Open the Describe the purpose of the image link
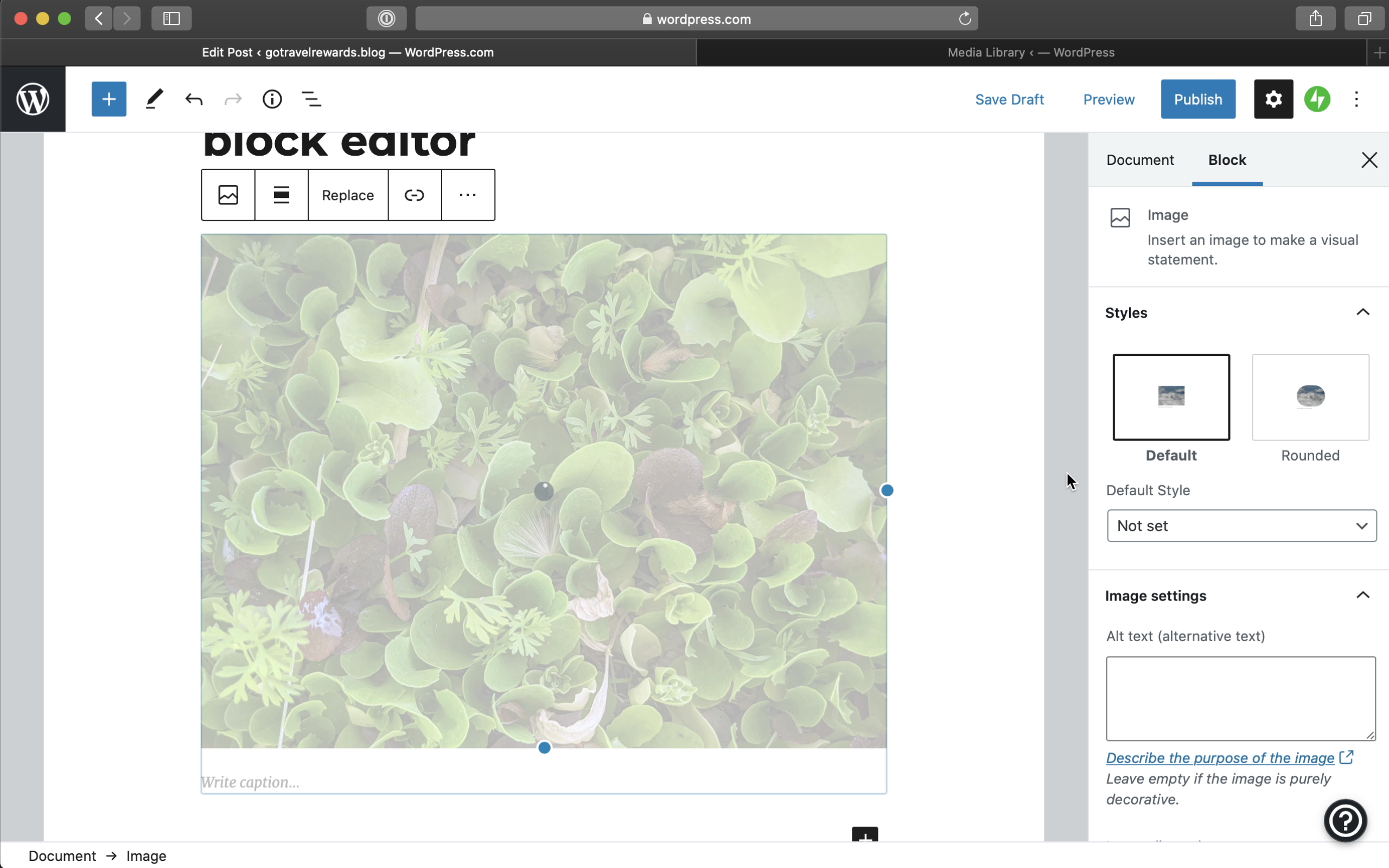Image resolution: width=1389 pixels, height=868 pixels. click(x=1220, y=758)
